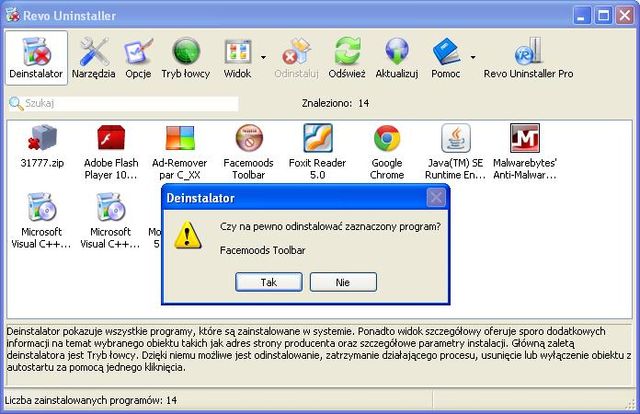Select second Microsoft Visual C++ entry
The height and width of the screenshot is (414, 640).
pos(111,220)
